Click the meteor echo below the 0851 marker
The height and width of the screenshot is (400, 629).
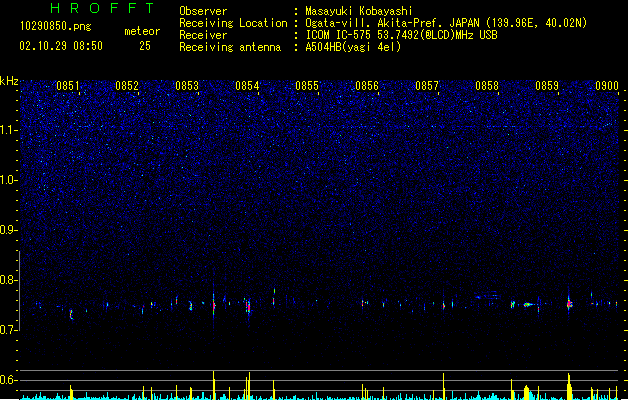coord(71,314)
